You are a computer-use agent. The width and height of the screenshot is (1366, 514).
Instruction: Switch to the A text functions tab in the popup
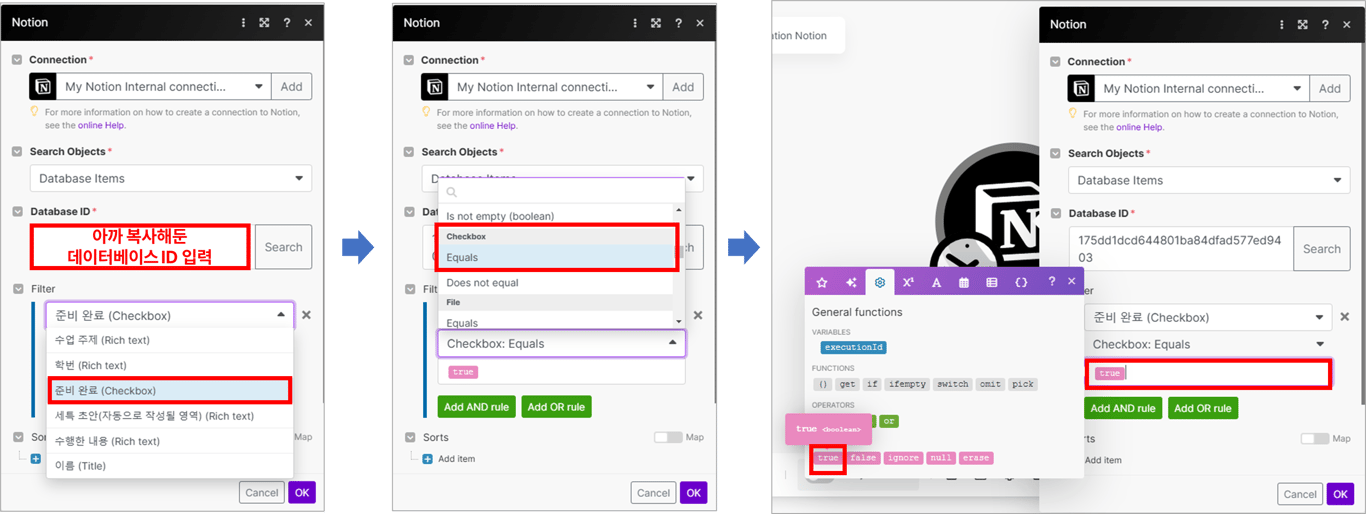coord(936,282)
